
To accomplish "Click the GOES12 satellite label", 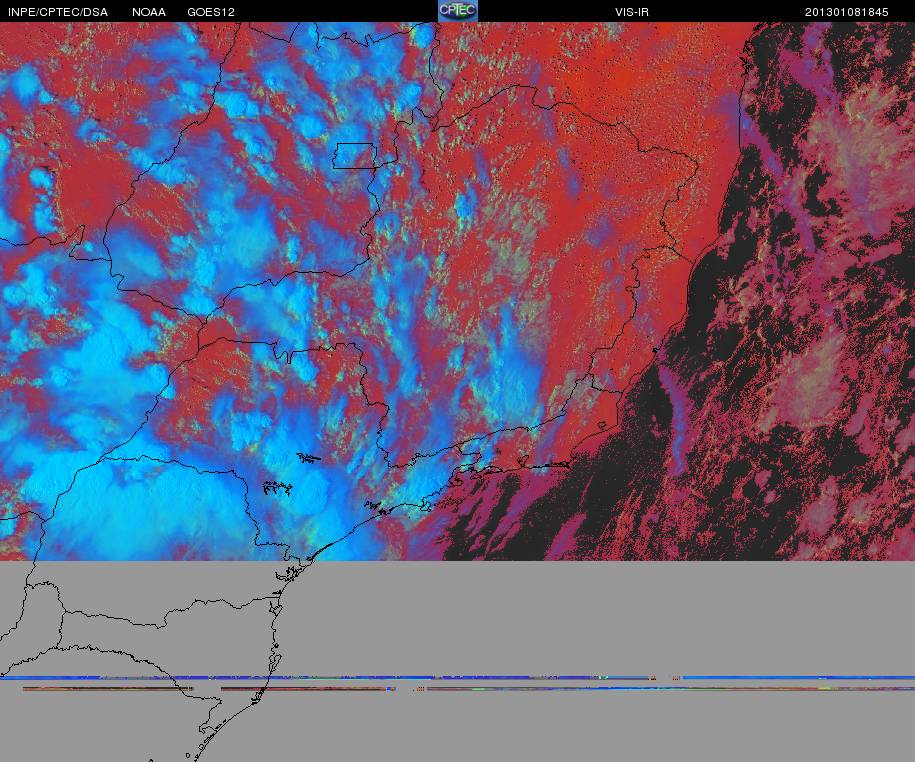I will coord(211,12).
